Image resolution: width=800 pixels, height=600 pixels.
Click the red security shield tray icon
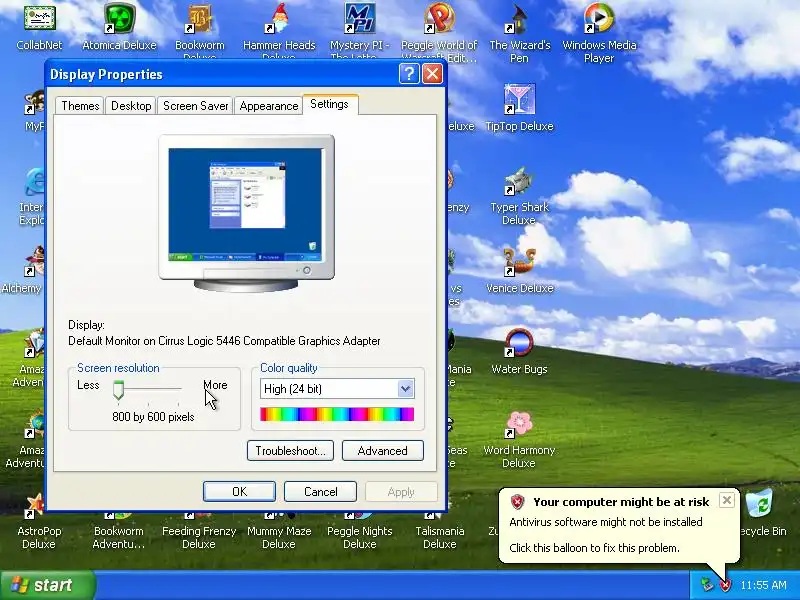click(726, 585)
